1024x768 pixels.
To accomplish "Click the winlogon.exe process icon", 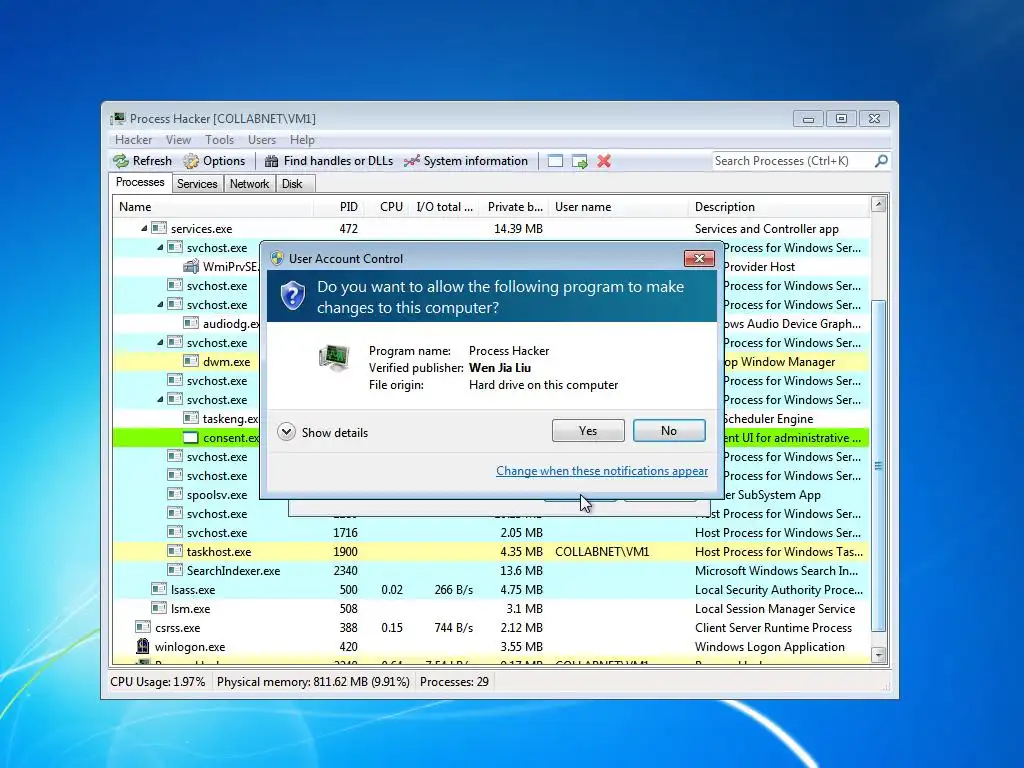I will pyautogui.click(x=142, y=647).
